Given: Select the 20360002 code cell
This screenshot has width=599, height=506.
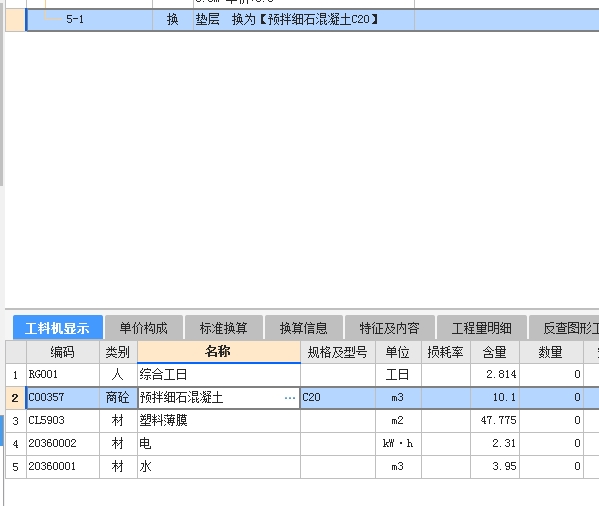Looking at the screenshot, I should coord(63,444).
